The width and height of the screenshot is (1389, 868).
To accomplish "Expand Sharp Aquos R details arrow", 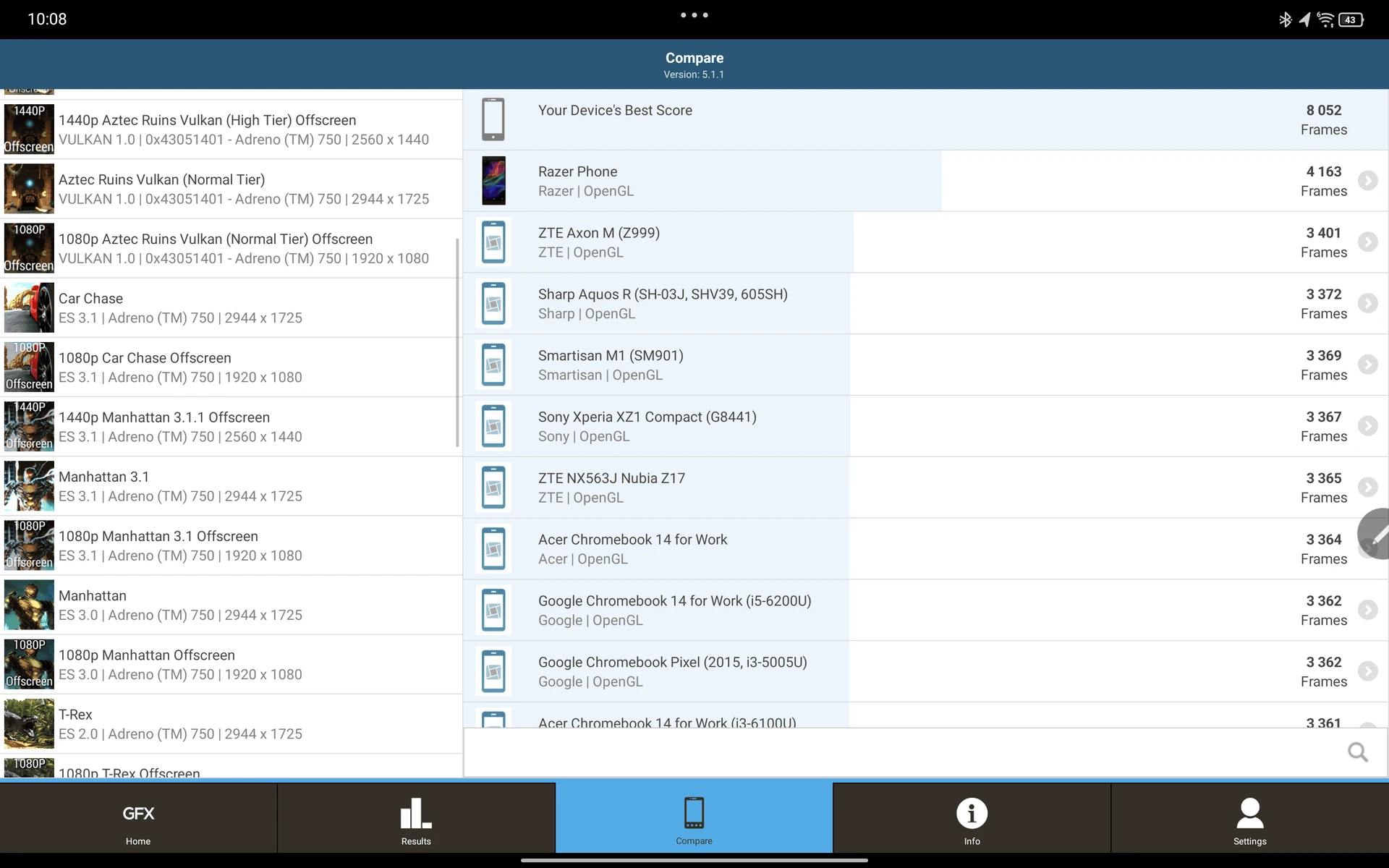I will coord(1367,303).
